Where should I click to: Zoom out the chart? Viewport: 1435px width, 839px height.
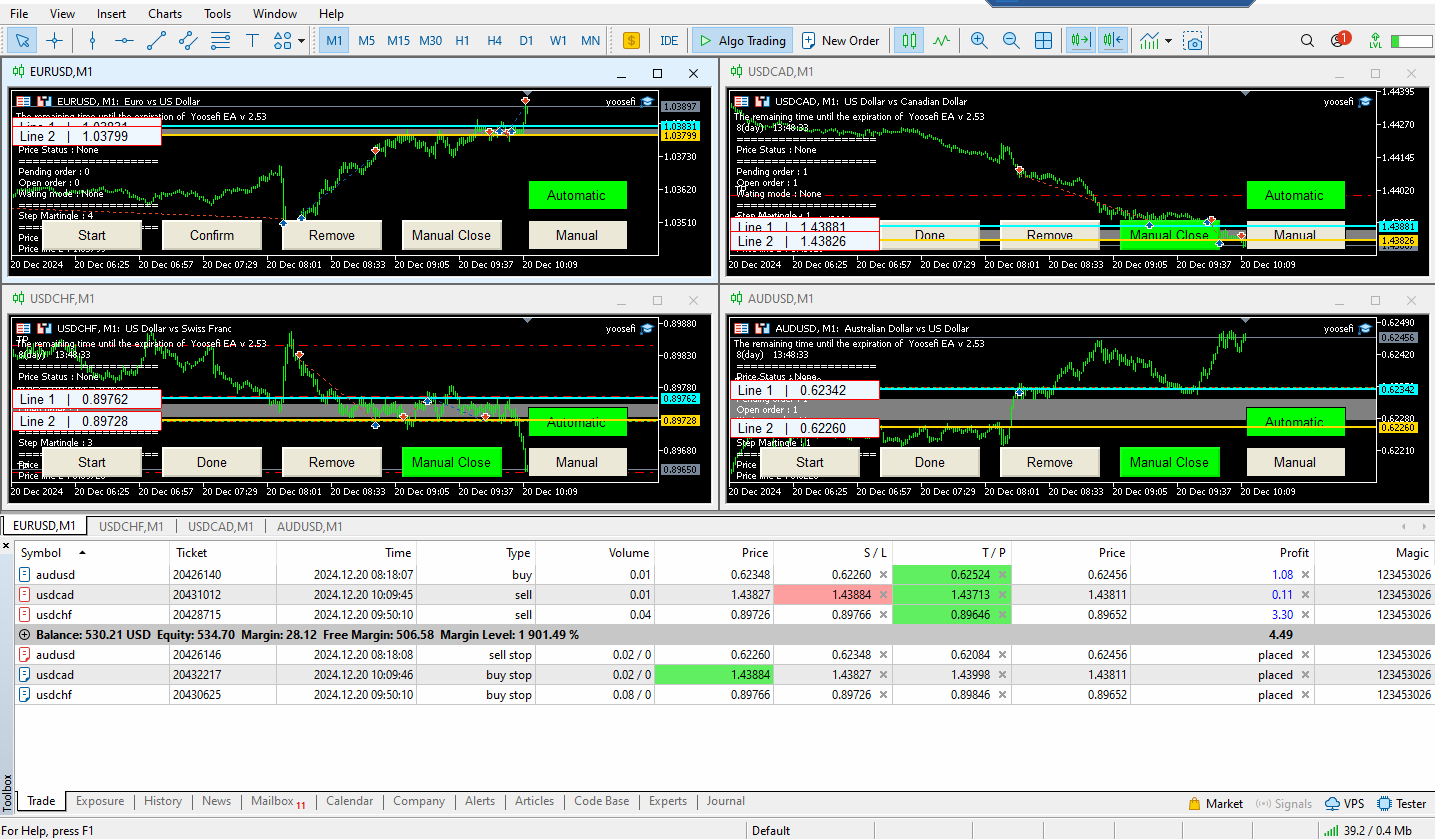[x=1011, y=41]
